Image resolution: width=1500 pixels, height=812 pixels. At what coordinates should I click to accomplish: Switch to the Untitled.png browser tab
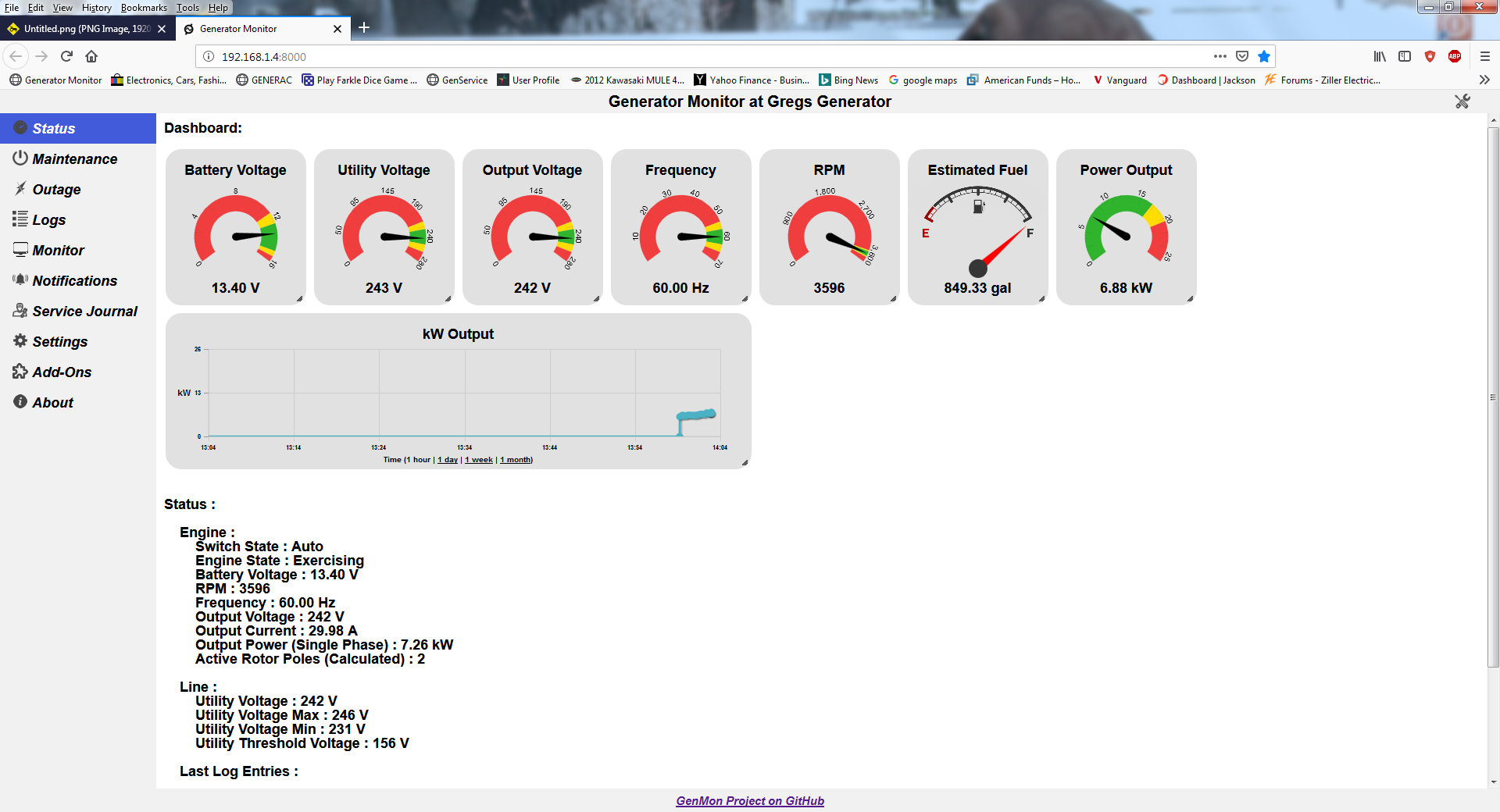click(86, 29)
